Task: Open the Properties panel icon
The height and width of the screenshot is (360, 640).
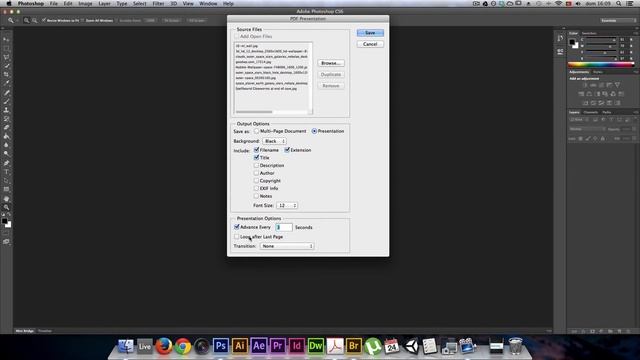Action: (560, 51)
